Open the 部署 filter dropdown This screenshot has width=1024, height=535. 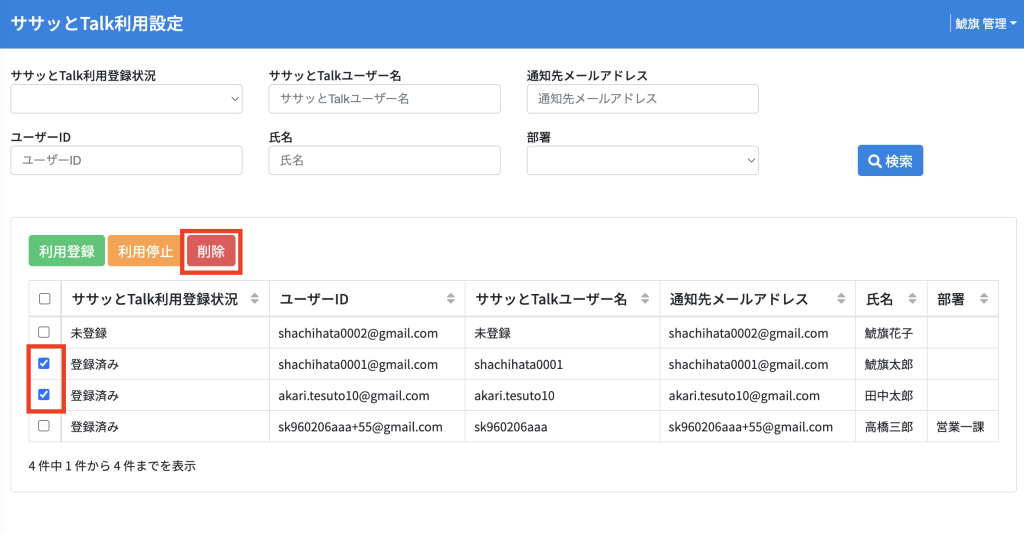pos(643,160)
